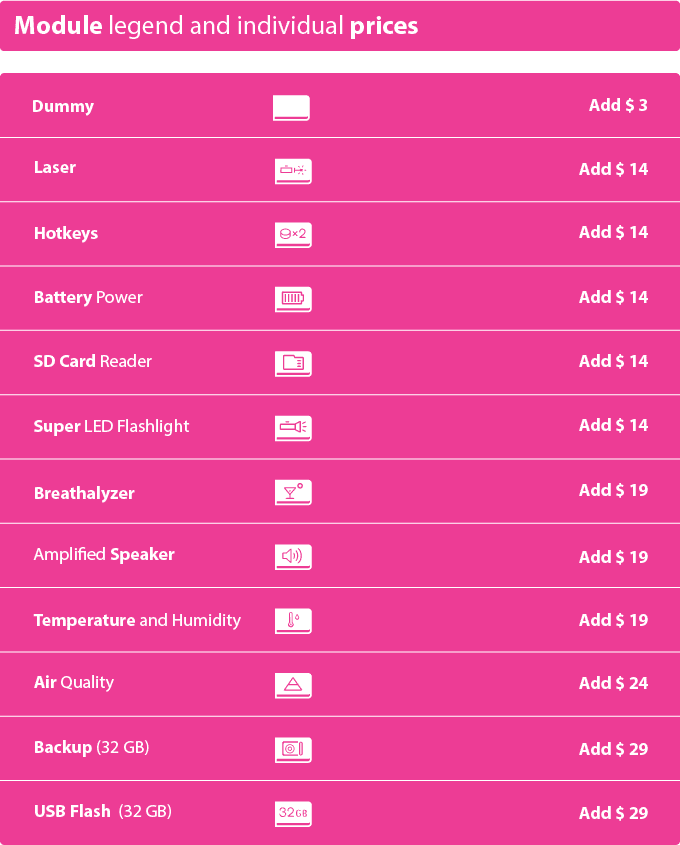
Task: Click Add $ 24 for Air Quality
Action: point(613,683)
